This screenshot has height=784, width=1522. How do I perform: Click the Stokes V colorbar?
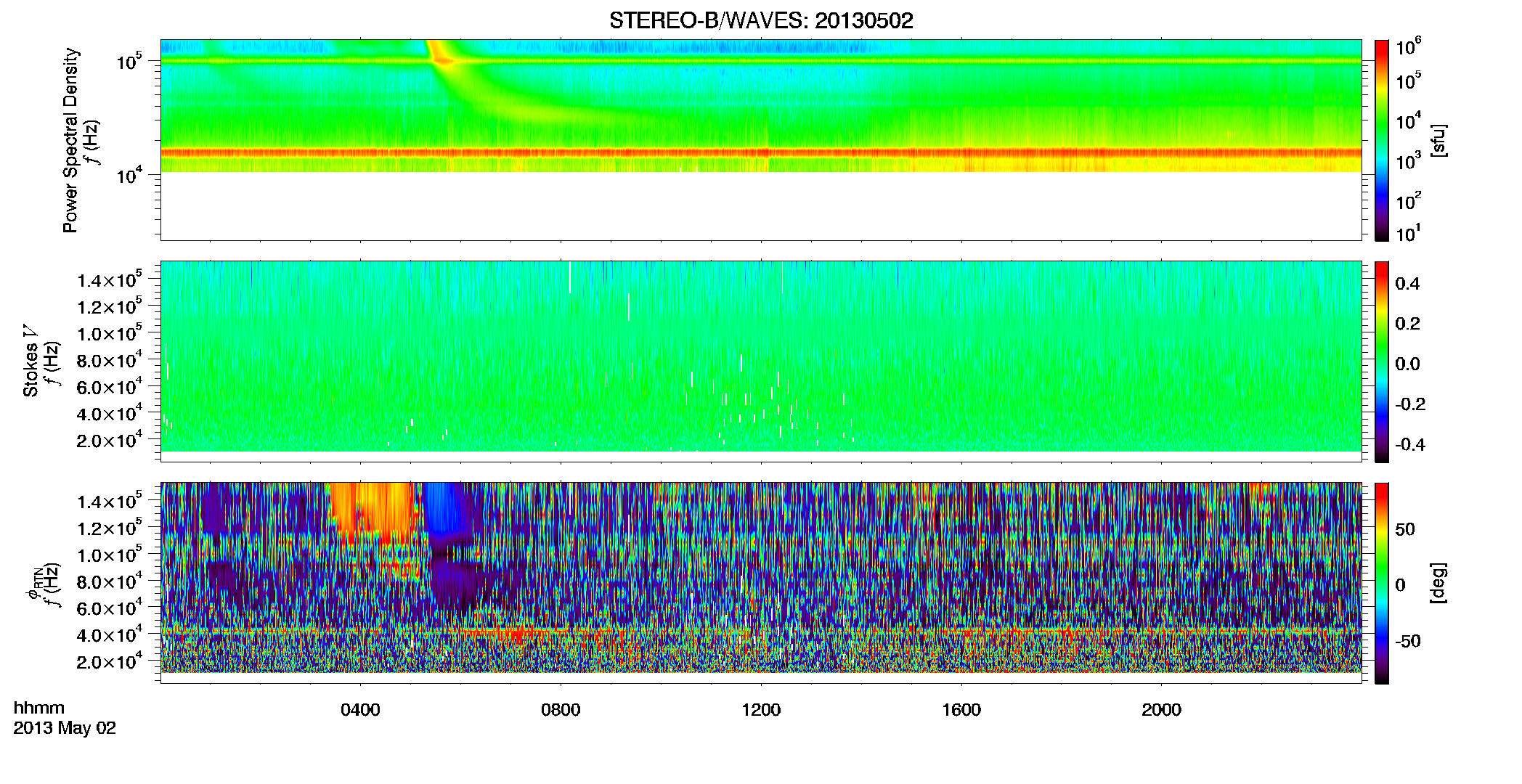[1382, 362]
